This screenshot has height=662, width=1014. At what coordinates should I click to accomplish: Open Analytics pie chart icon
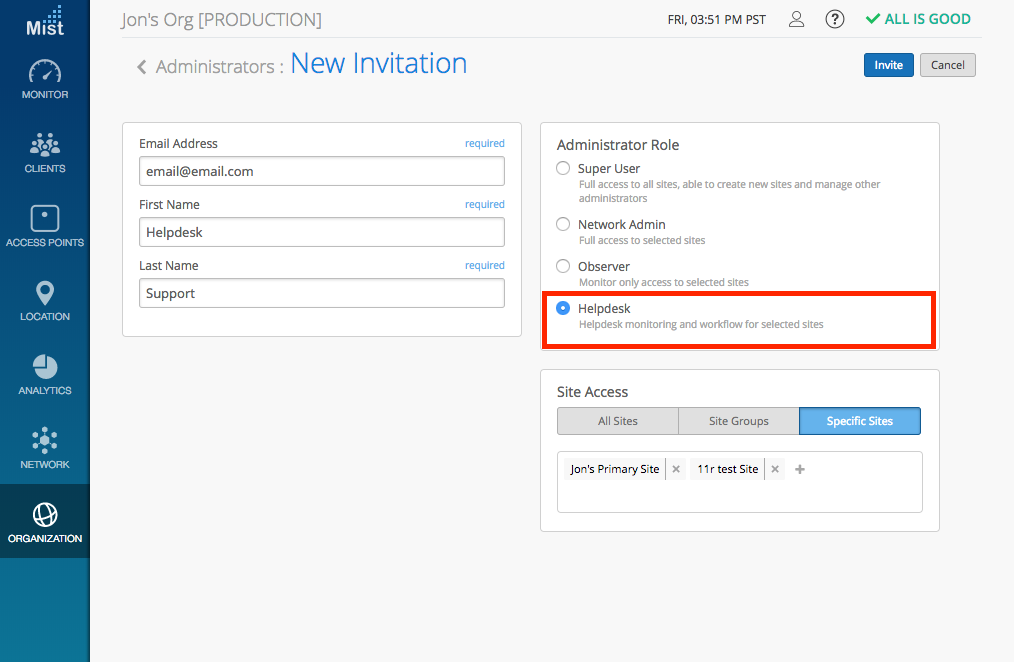[x=45, y=367]
